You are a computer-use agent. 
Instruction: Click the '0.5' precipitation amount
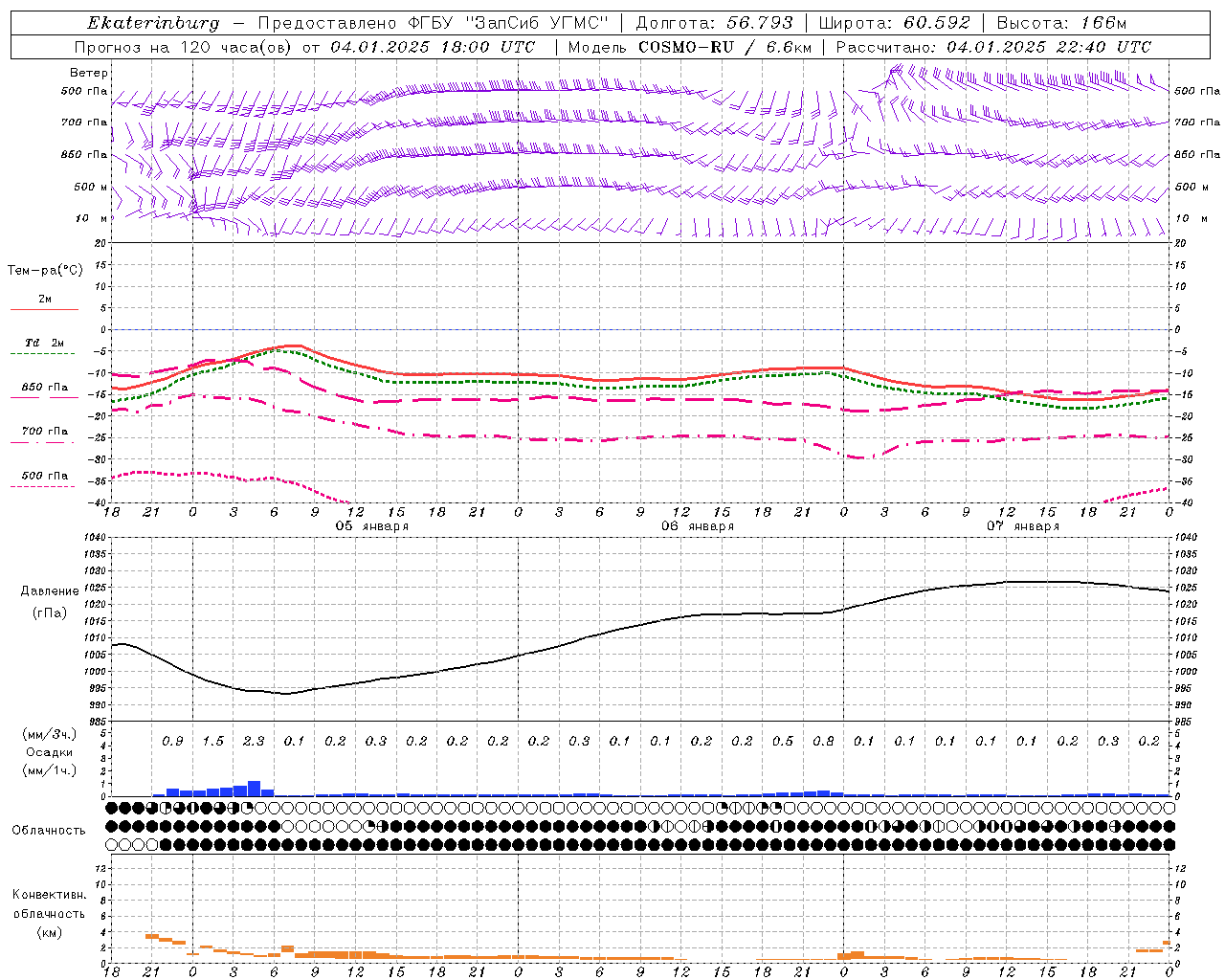pos(783,741)
